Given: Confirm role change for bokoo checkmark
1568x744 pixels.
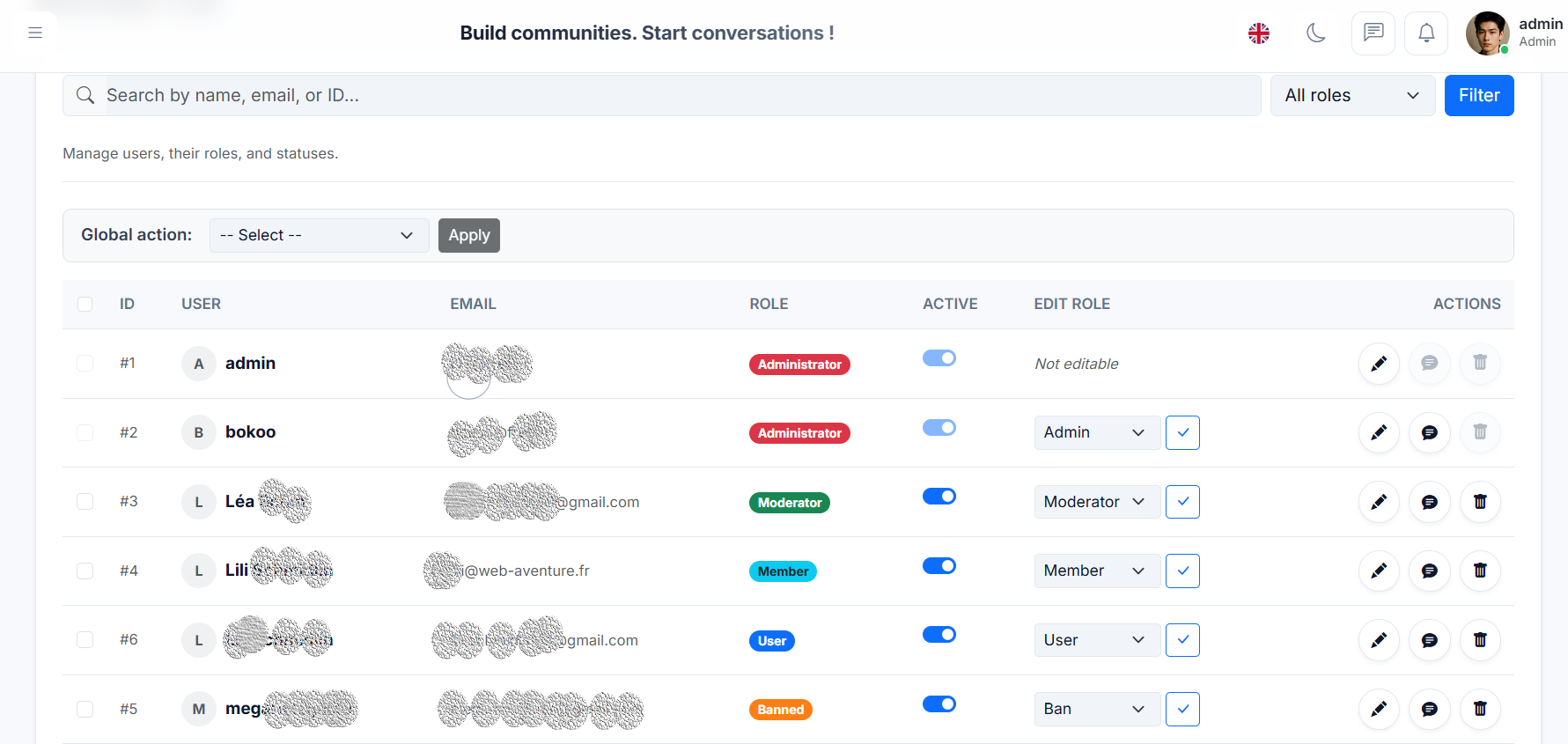Looking at the screenshot, I should click(x=1182, y=432).
